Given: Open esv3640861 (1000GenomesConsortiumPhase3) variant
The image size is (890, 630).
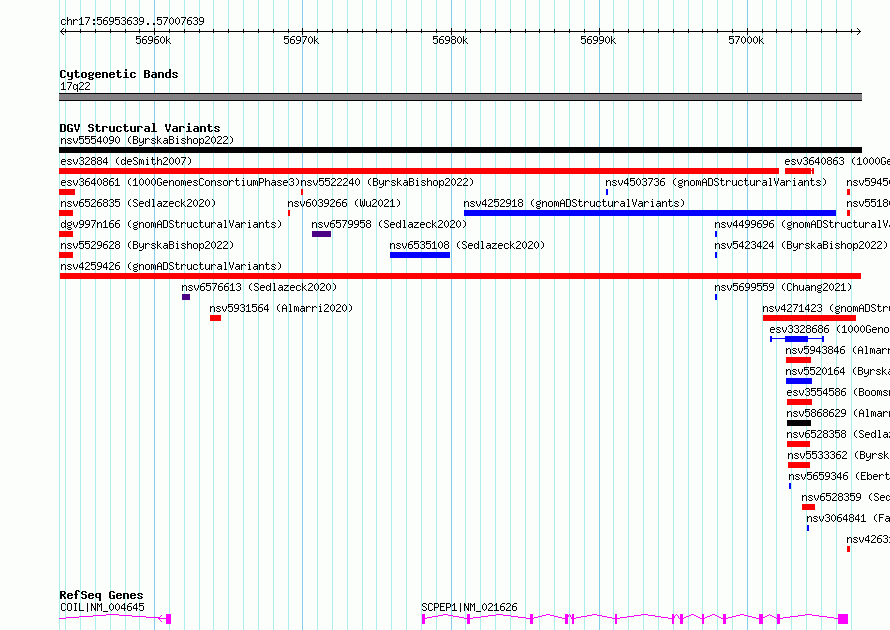Looking at the screenshot, I should tap(180, 182).
